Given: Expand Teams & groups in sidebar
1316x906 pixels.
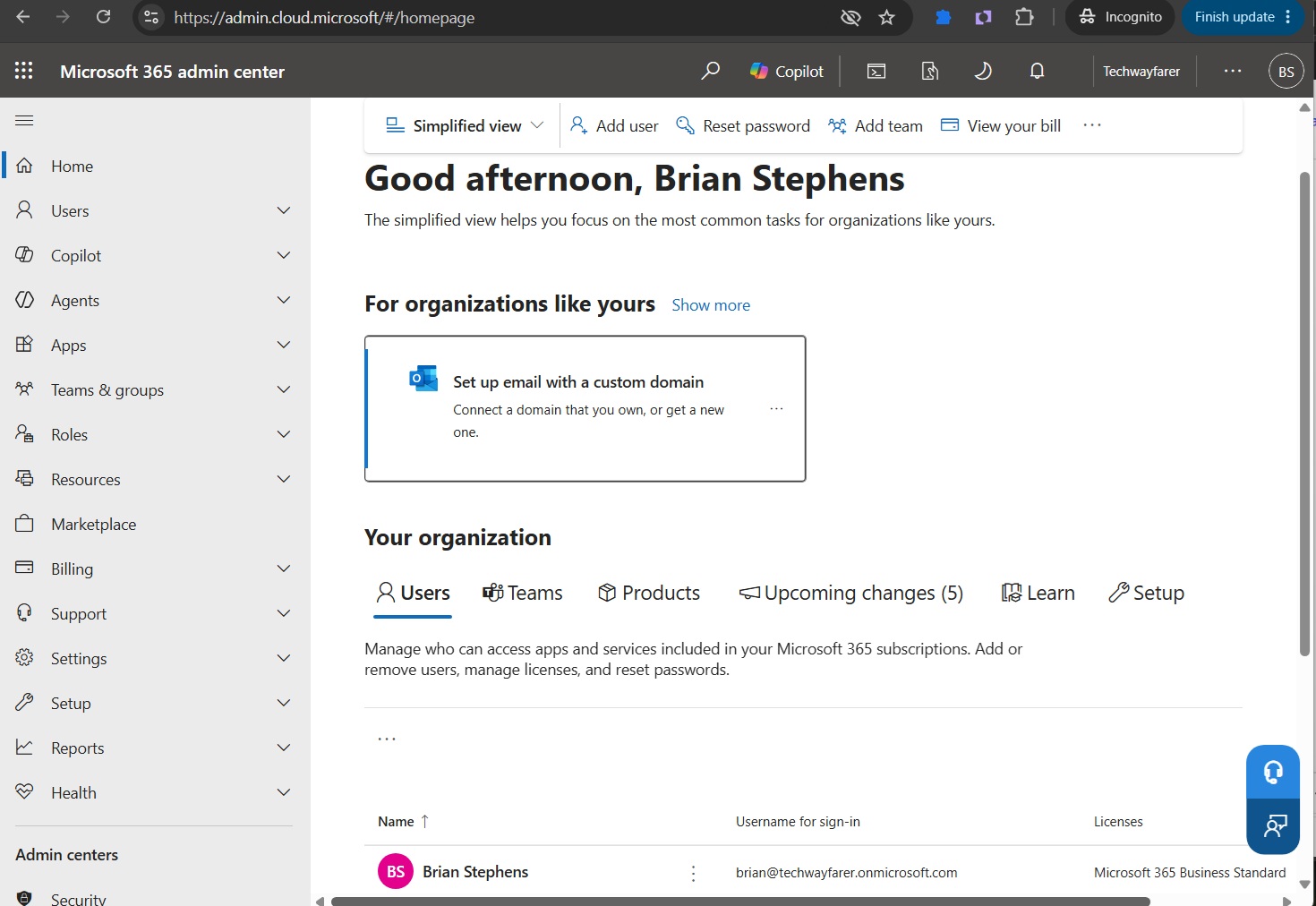Looking at the screenshot, I should coord(284,389).
